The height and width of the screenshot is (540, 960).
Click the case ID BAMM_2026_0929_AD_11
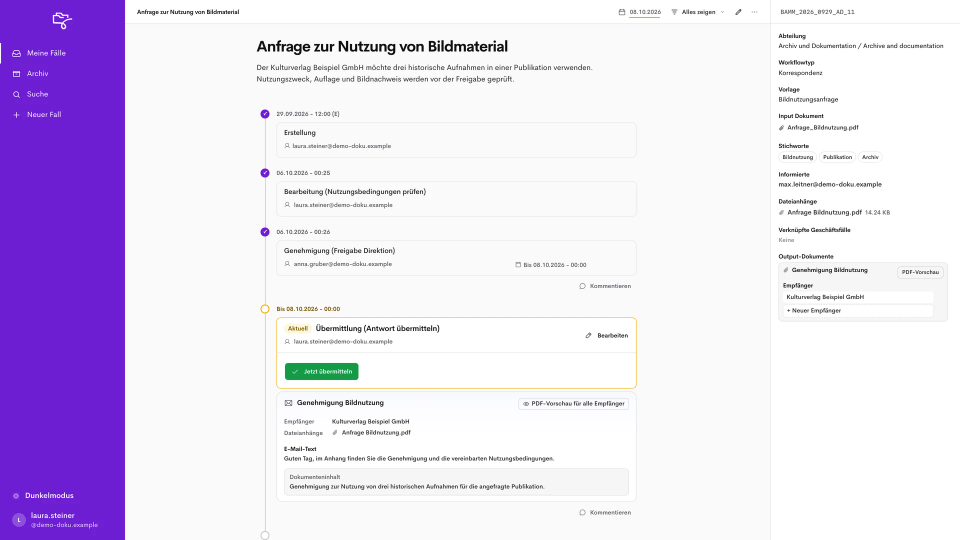pos(817,12)
